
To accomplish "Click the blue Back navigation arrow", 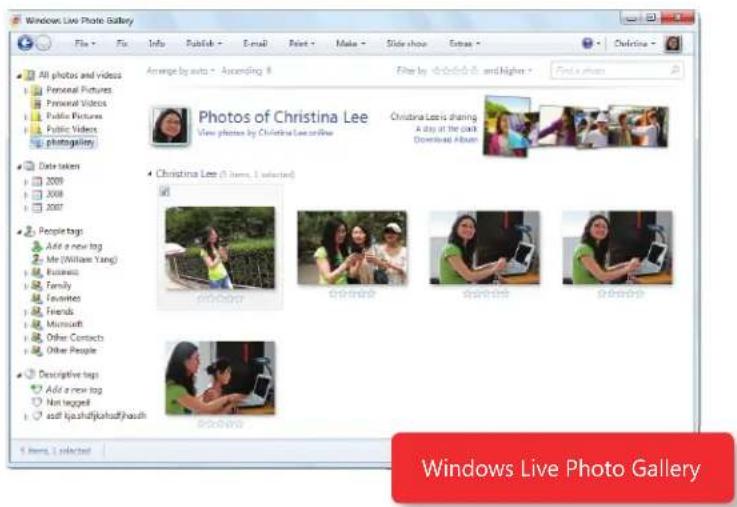I will (x=25, y=43).
